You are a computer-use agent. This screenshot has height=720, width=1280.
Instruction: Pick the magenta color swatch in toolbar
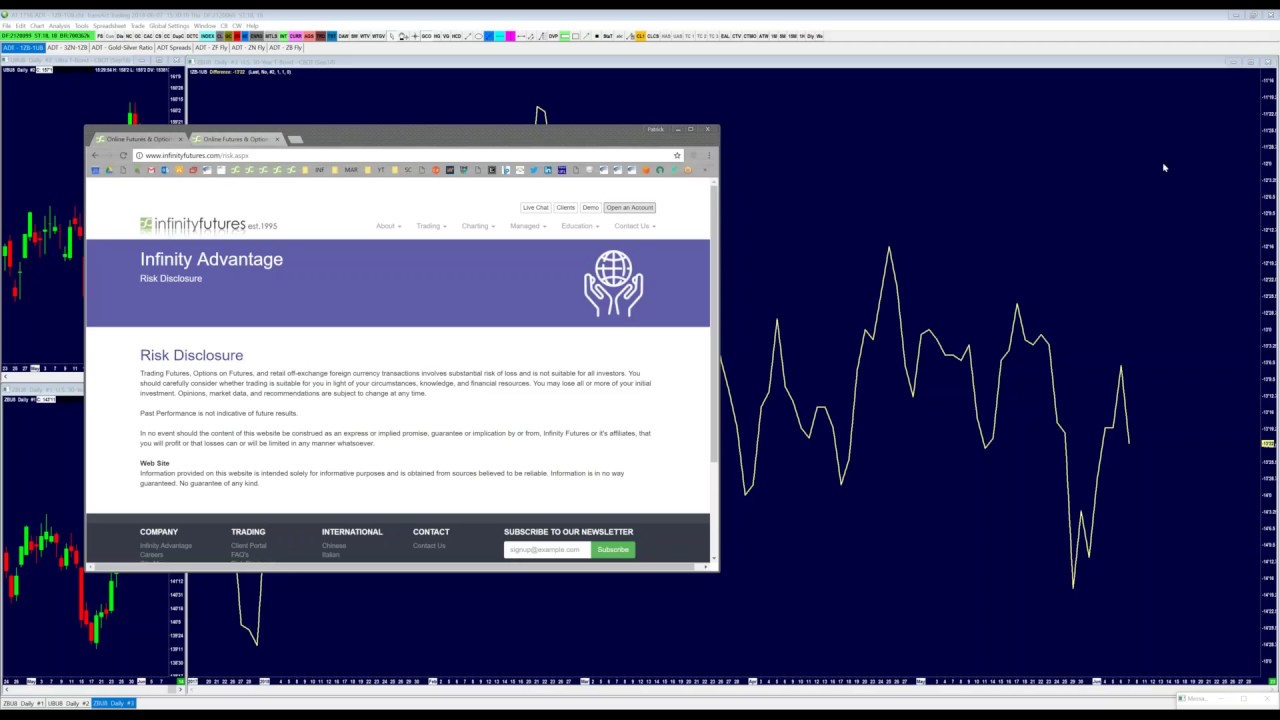click(510, 36)
